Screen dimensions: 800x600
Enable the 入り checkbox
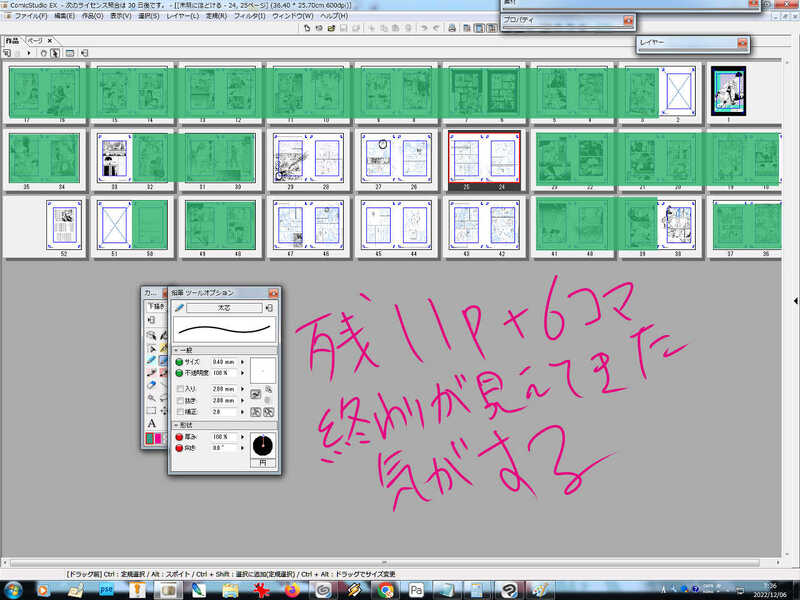pos(180,389)
